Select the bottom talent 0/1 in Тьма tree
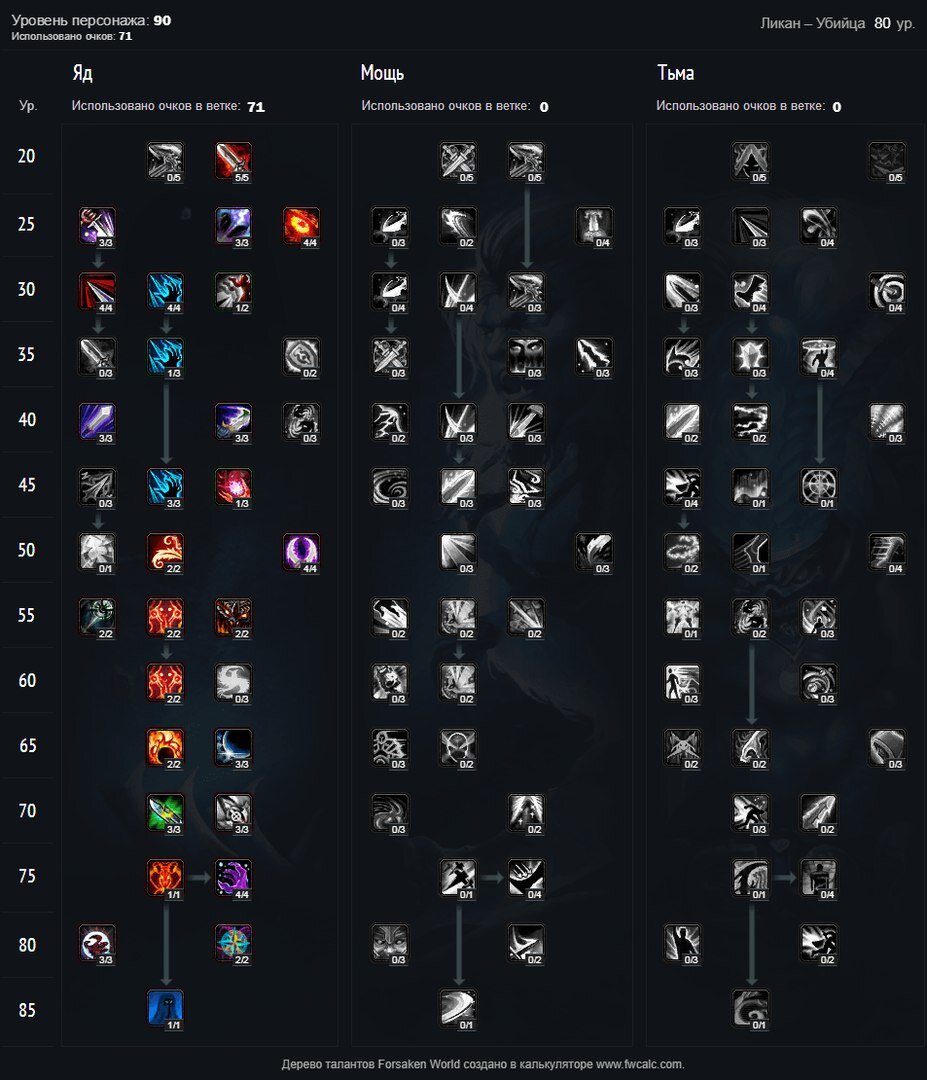The image size is (927, 1080). pyautogui.click(x=751, y=1010)
